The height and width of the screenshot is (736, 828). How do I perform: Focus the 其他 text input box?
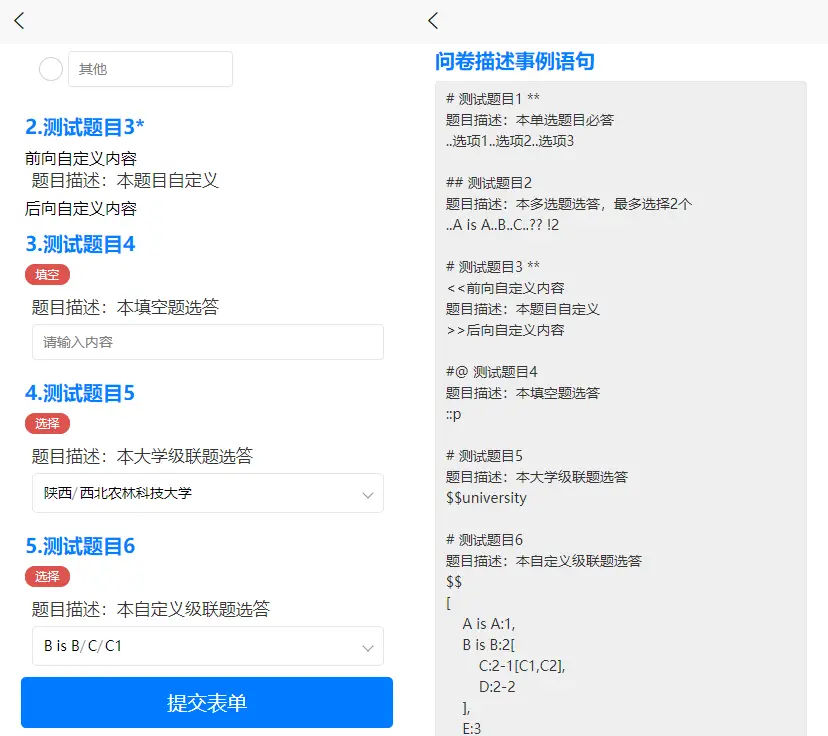point(150,69)
